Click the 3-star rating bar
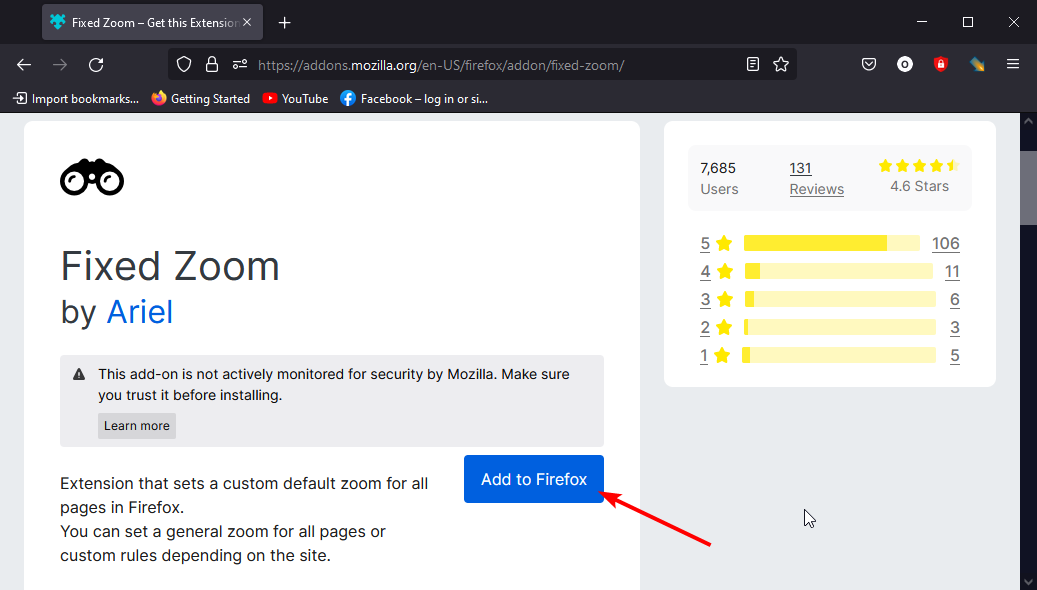This screenshot has height=590, width=1037. pos(840,299)
